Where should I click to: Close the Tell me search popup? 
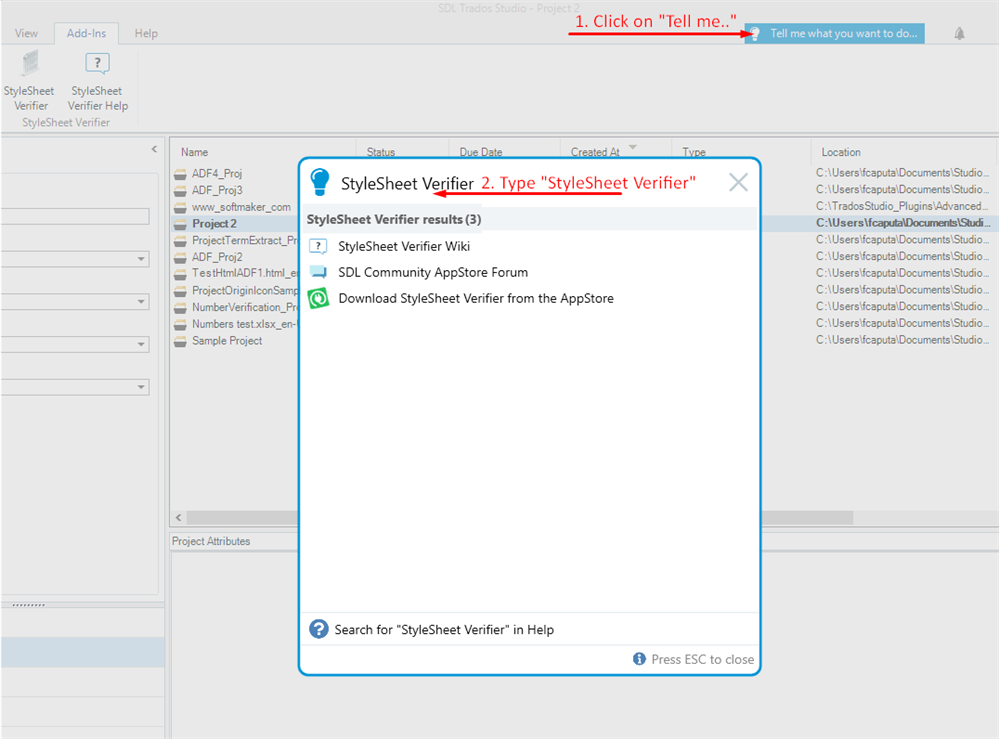(x=738, y=183)
